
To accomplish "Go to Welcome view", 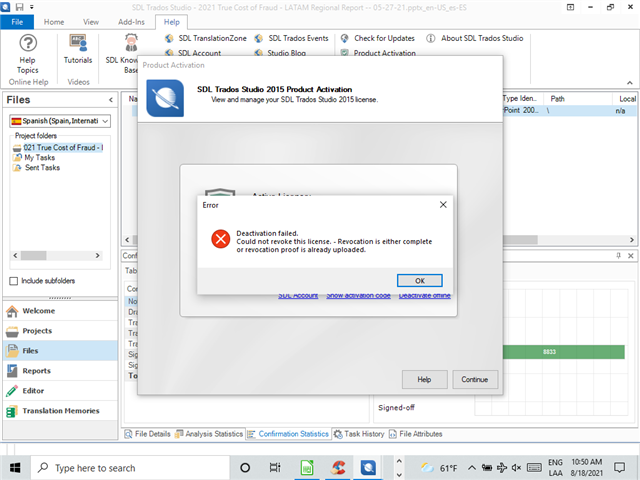I will 60,311.
